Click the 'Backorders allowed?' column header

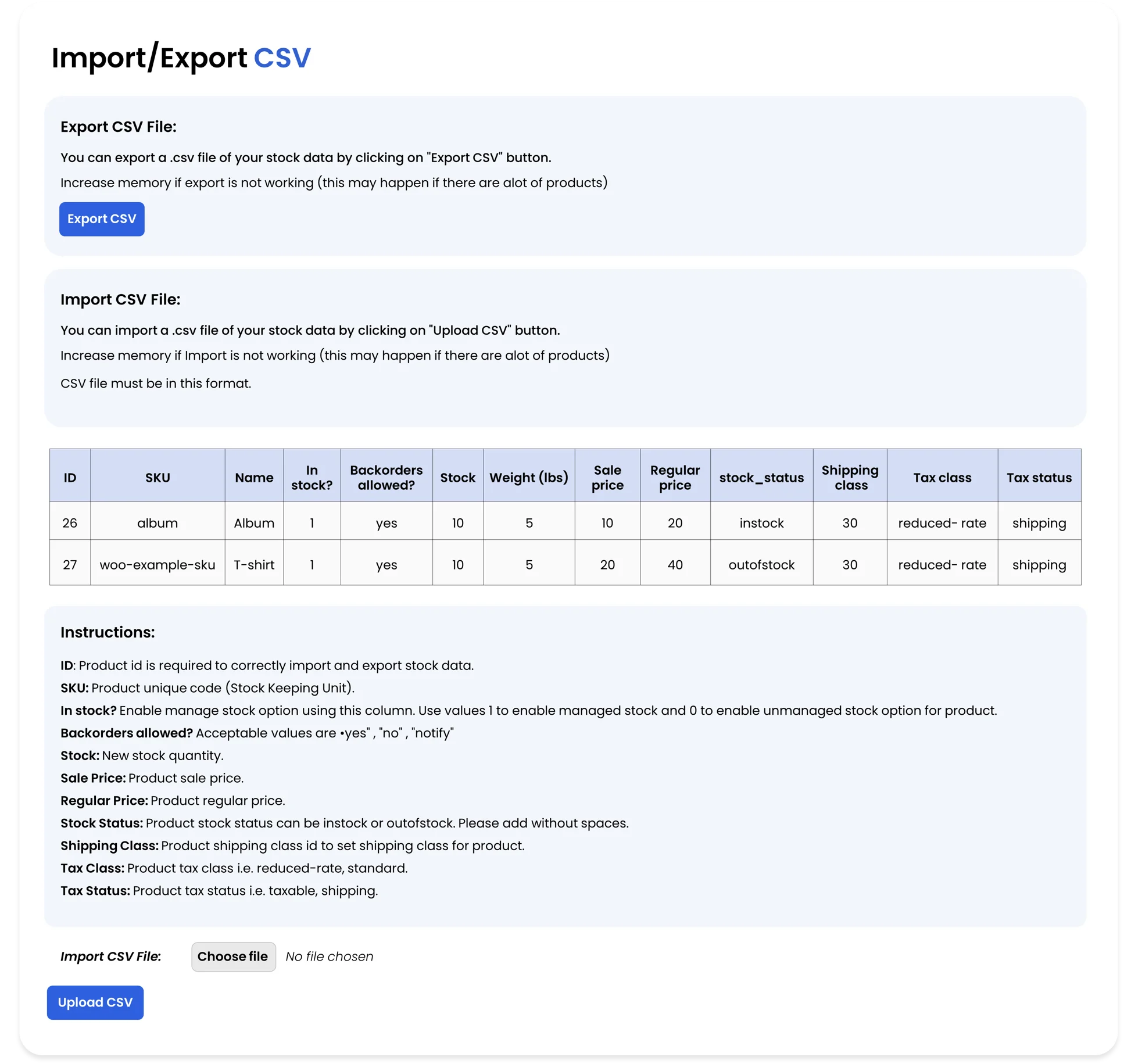386,478
